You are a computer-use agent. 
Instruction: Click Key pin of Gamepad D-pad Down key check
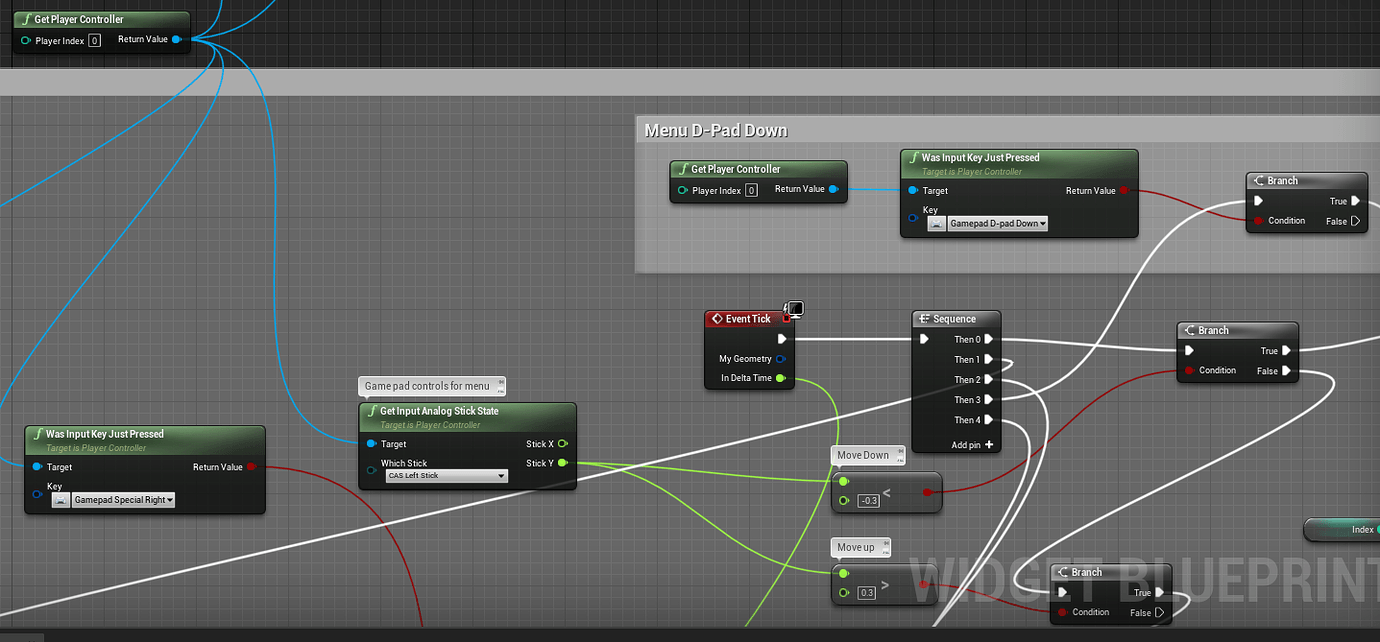(x=913, y=216)
